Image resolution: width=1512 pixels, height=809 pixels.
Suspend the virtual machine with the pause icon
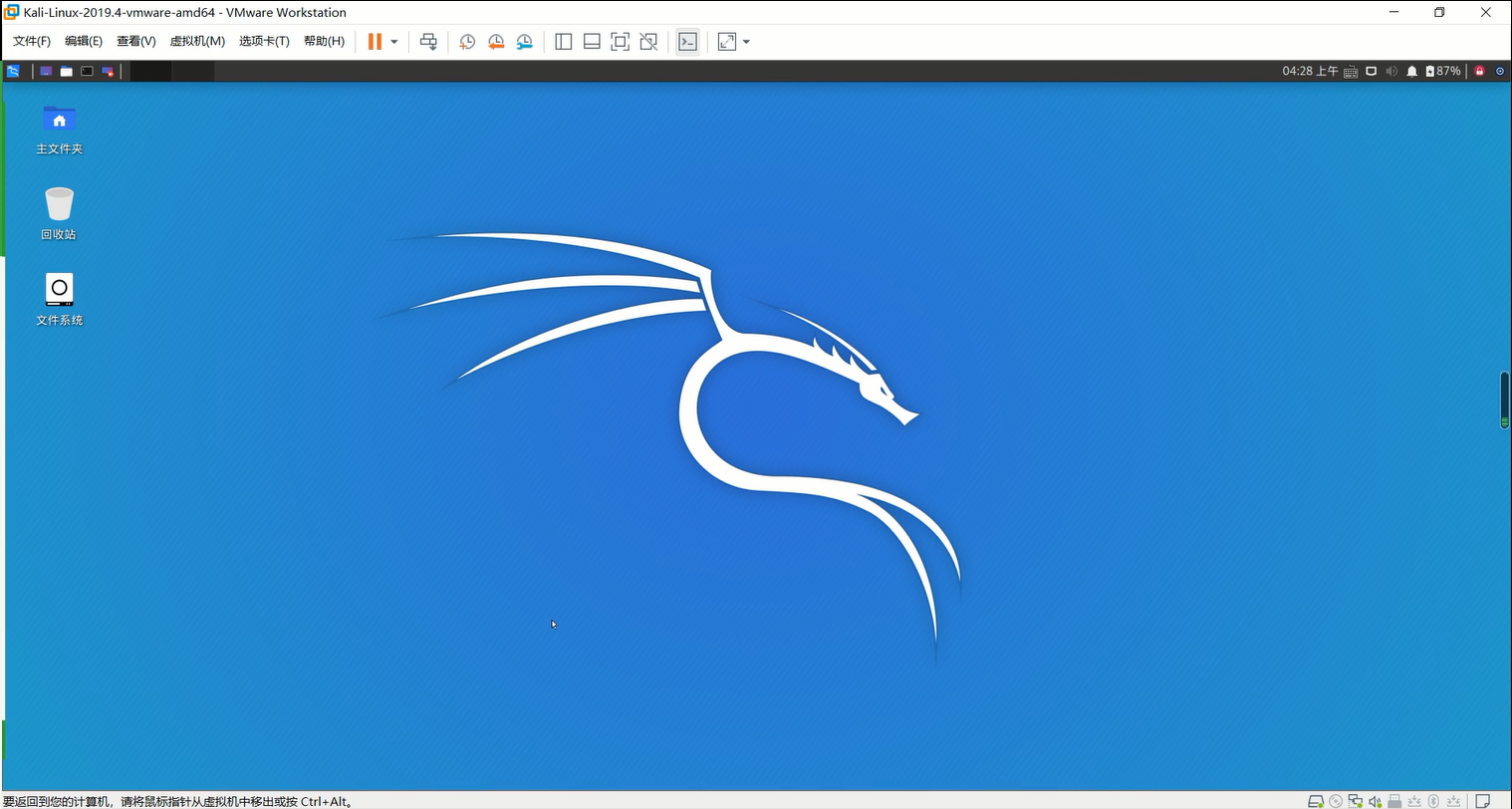pos(376,41)
